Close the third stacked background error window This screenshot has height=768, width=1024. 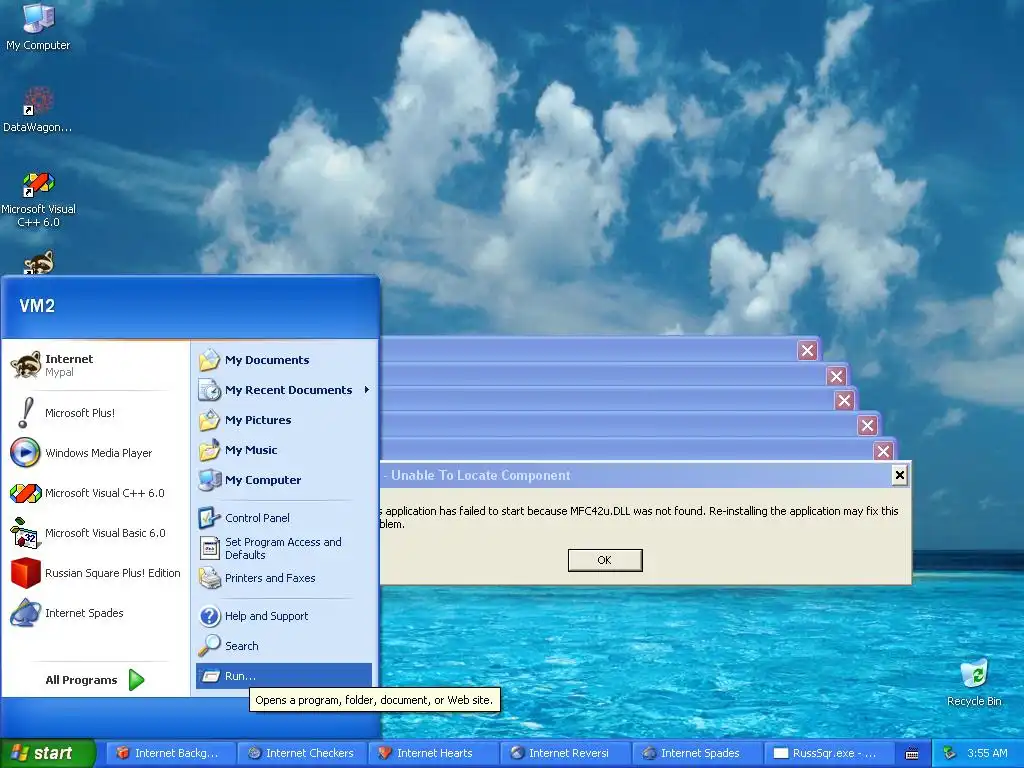(844, 400)
